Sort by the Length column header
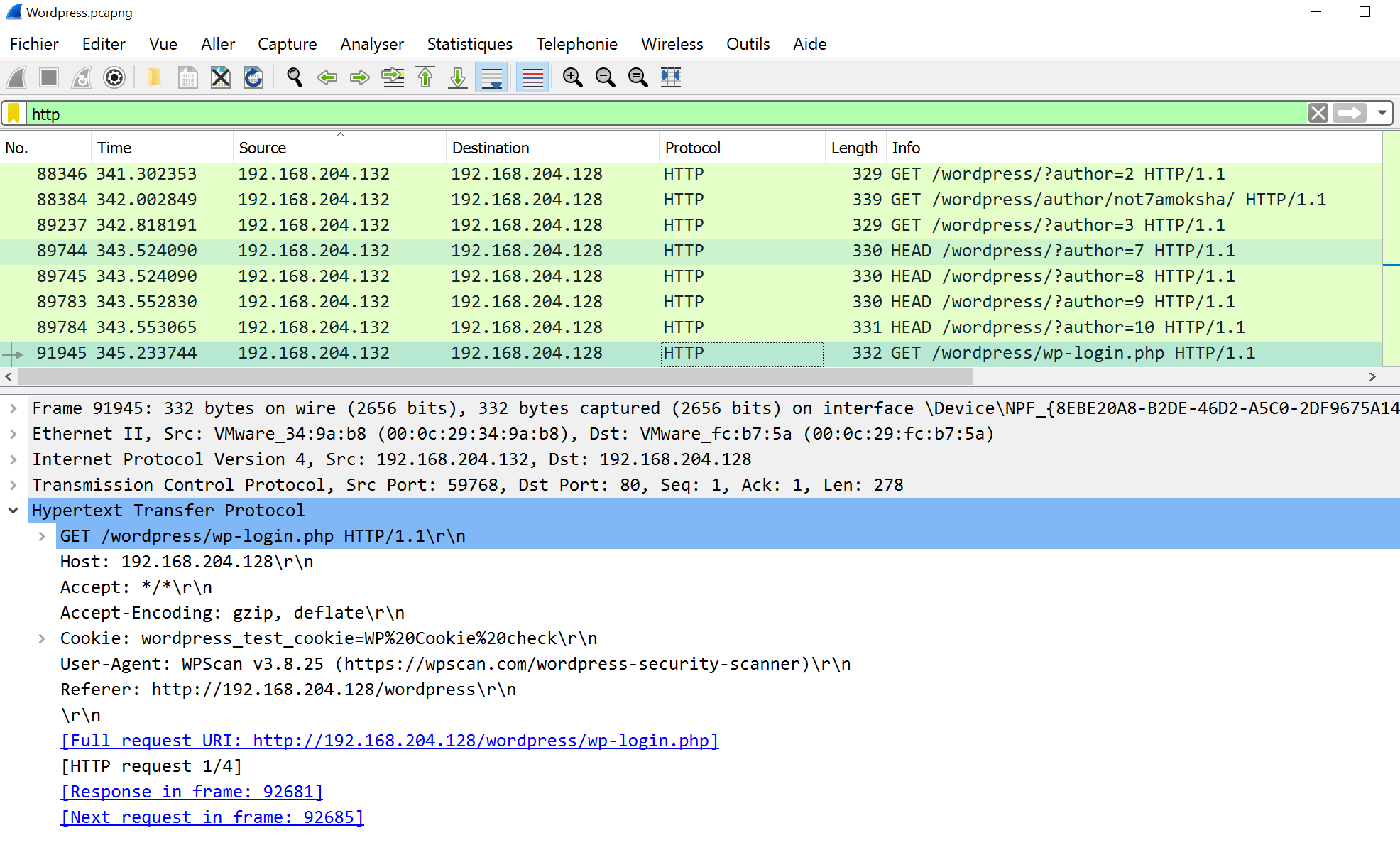 tap(856, 148)
